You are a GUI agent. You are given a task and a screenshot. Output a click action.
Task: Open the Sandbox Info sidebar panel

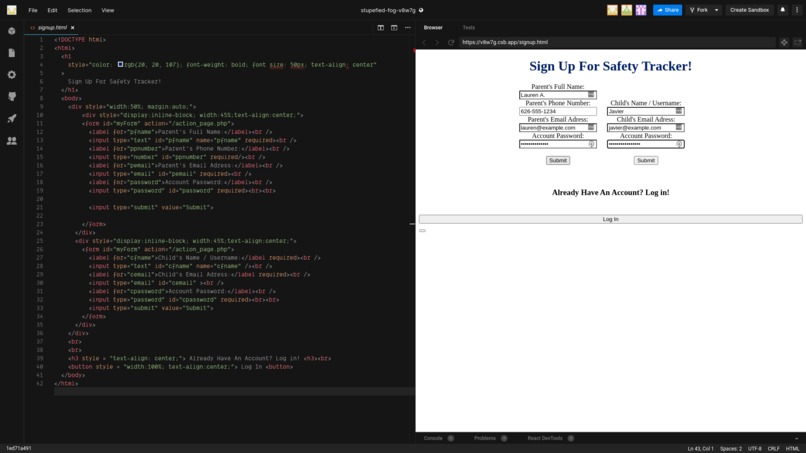pos(12,31)
